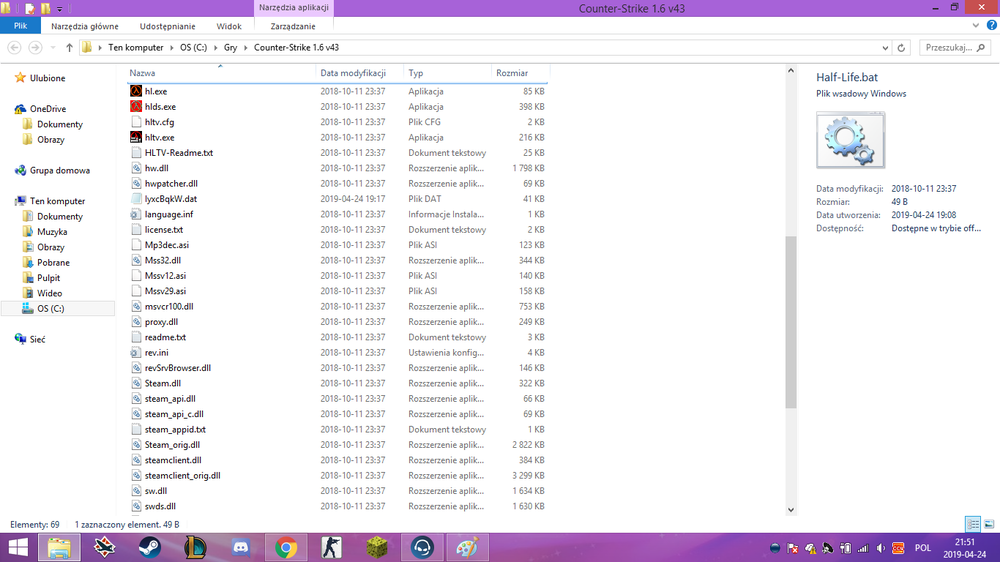Open Paint from the taskbar
1000x562 pixels.
point(467,547)
